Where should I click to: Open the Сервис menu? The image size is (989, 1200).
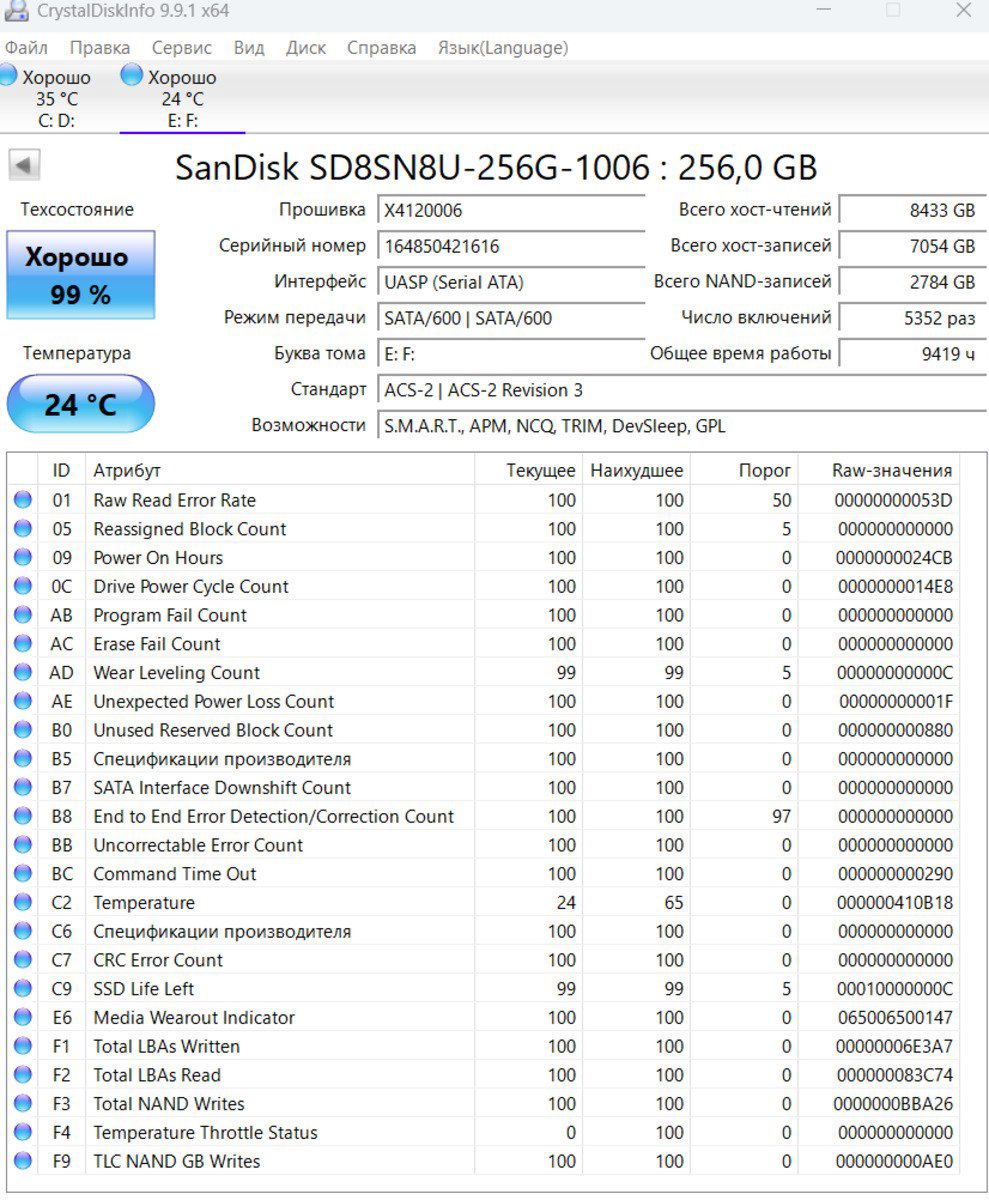click(182, 48)
